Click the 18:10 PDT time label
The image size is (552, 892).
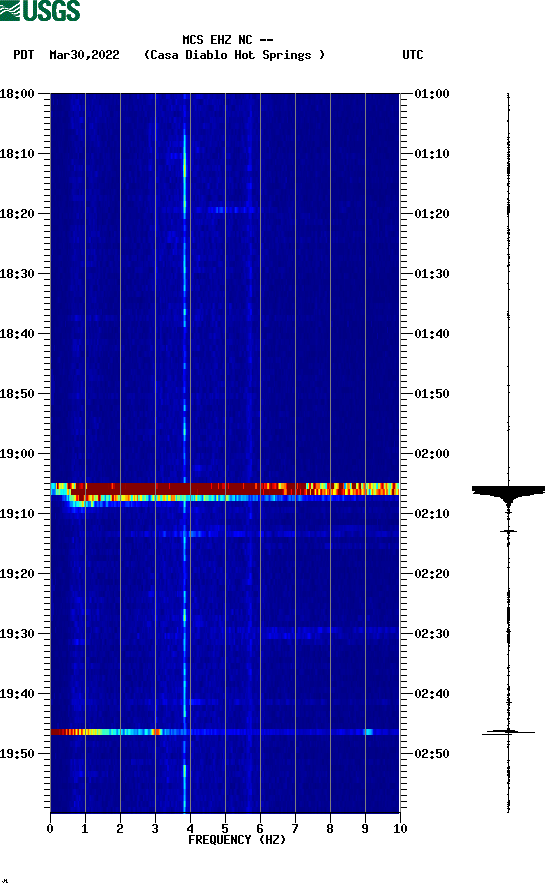pyautogui.click(x=17, y=154)
